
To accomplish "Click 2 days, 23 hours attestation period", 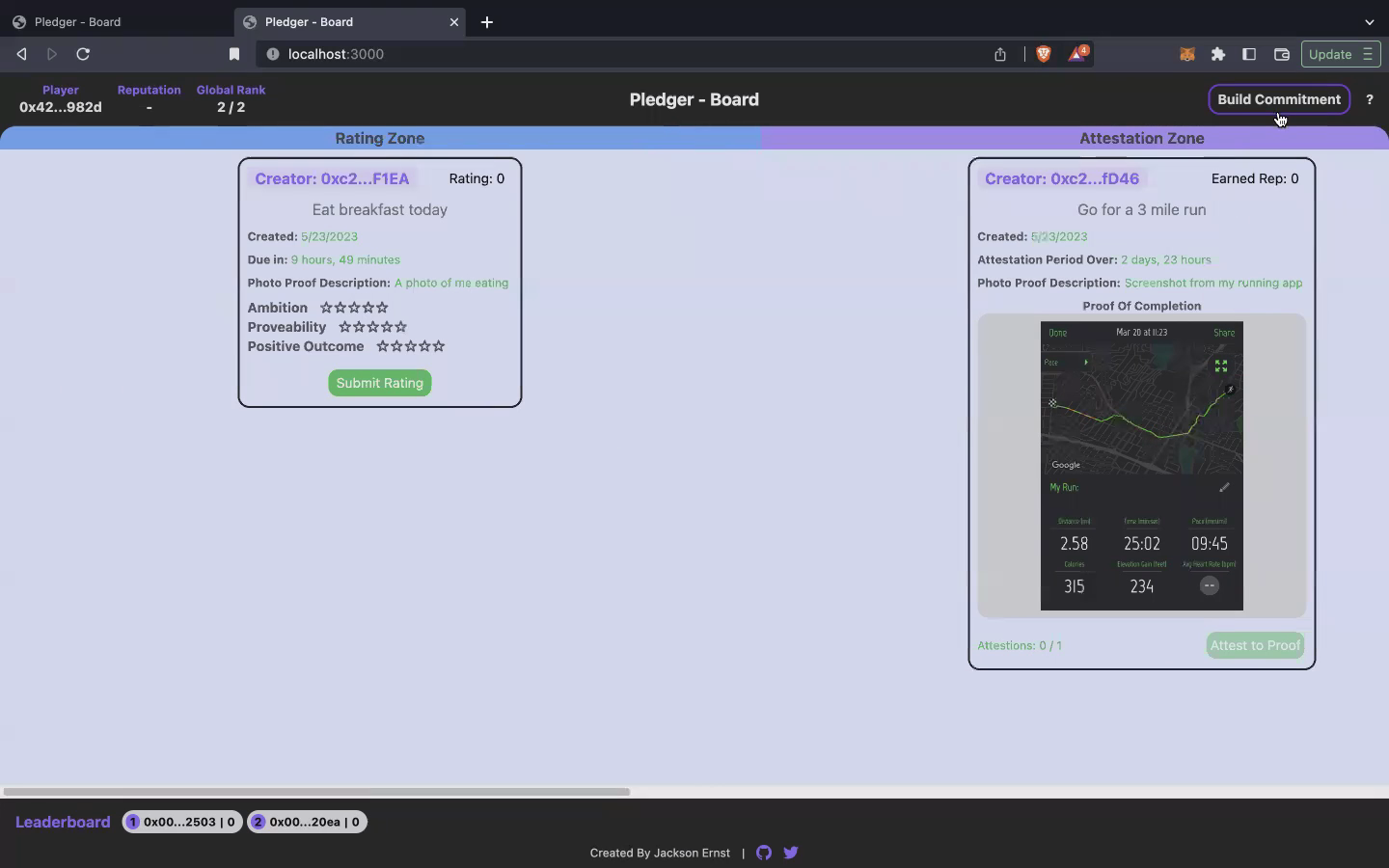I will [x=1166, y=259].
